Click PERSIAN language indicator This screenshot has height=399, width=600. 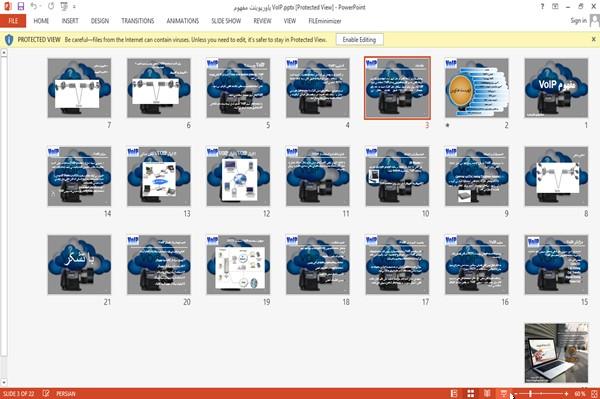point(66,394)
